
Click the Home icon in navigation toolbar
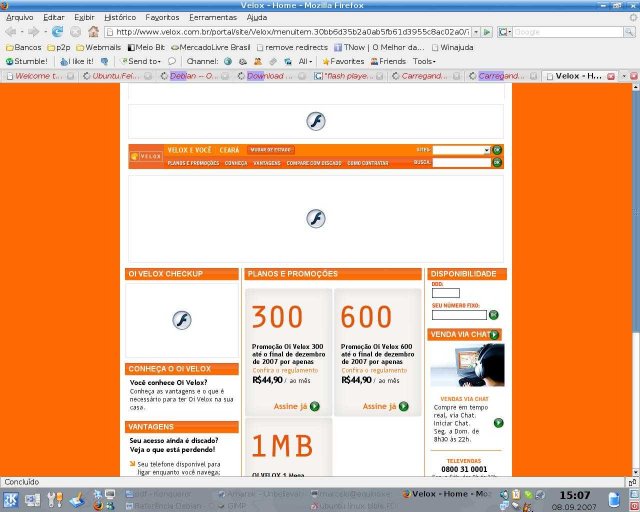pos(94,32)
